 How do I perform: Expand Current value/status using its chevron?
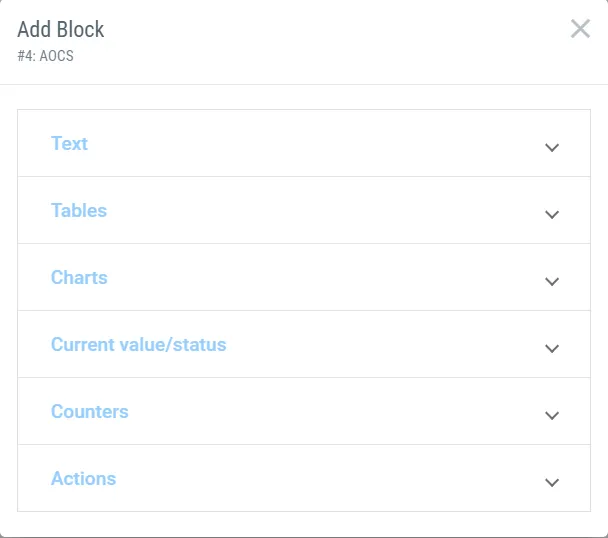pos(551,348)
